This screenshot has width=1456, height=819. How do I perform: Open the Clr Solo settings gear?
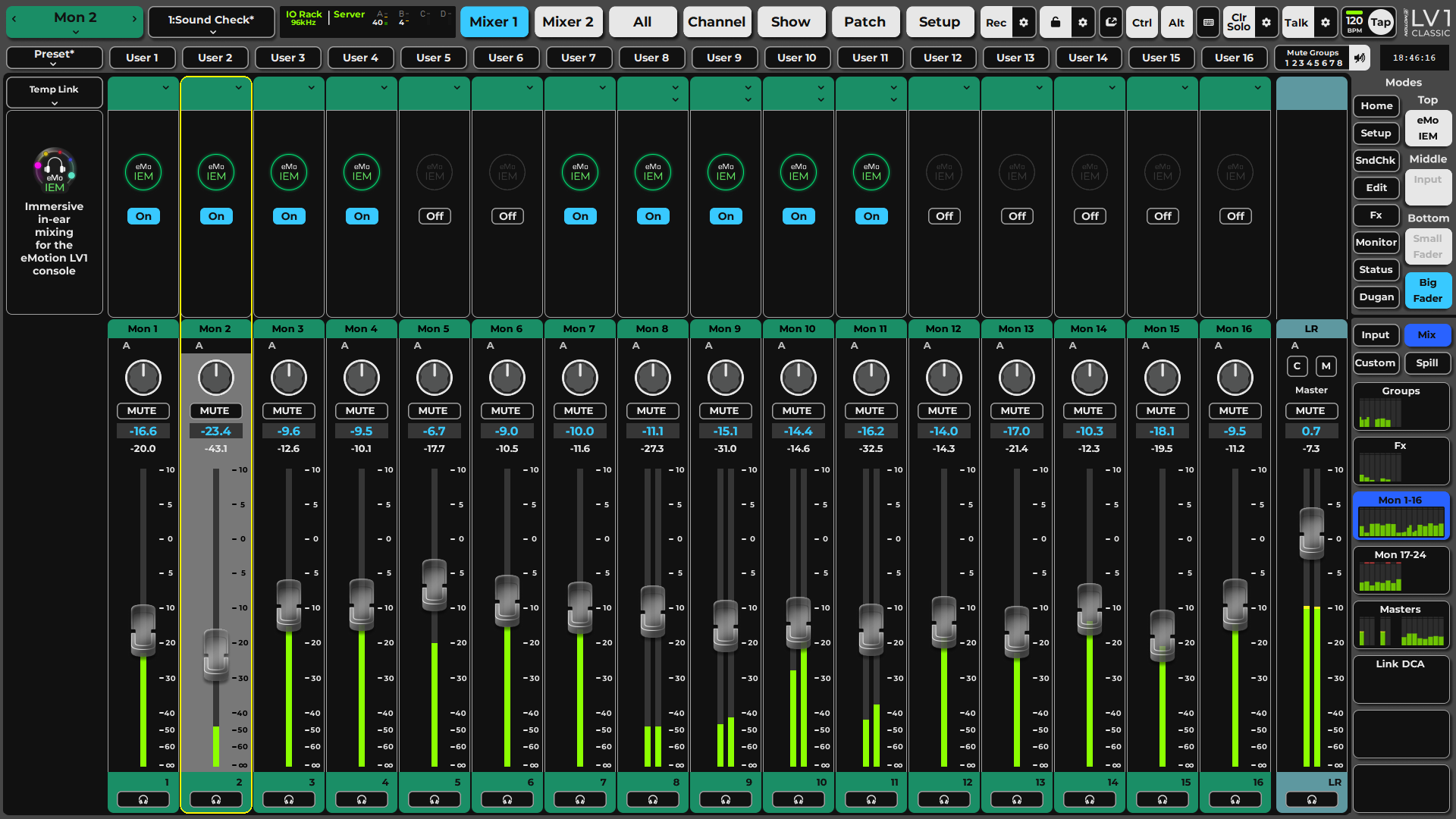1266,23
